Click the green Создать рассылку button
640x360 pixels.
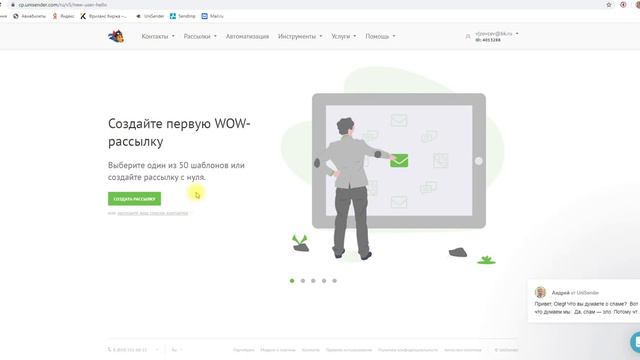click(x=134, y=199)
